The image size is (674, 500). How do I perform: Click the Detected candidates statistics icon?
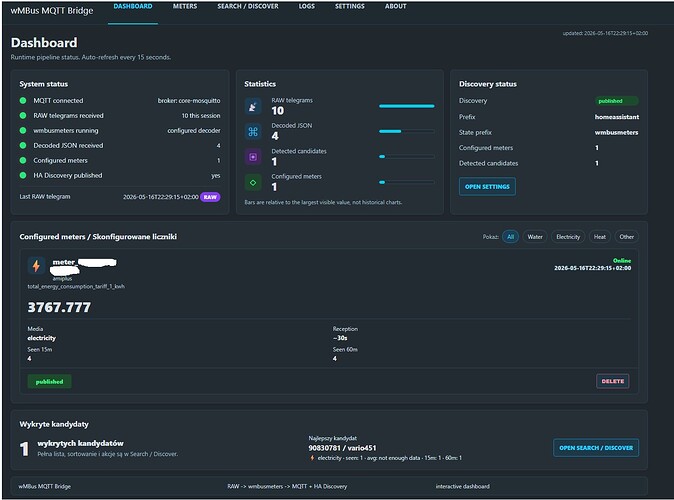tap(253, 157)
